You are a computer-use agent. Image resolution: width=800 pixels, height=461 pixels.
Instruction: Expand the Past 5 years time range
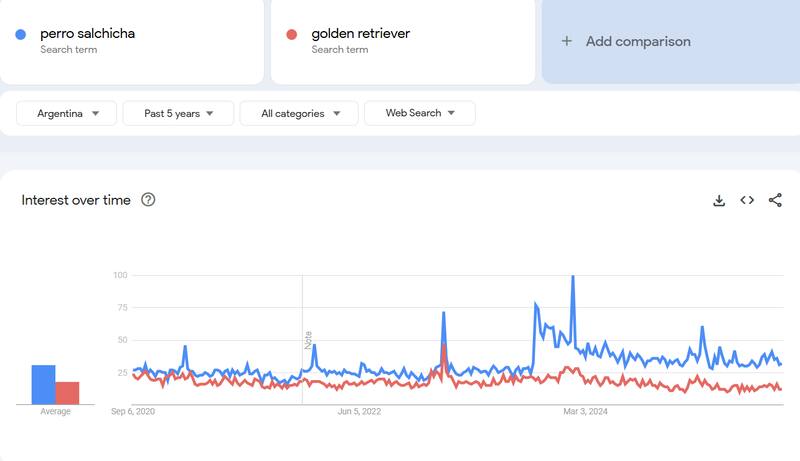point(178,113)
